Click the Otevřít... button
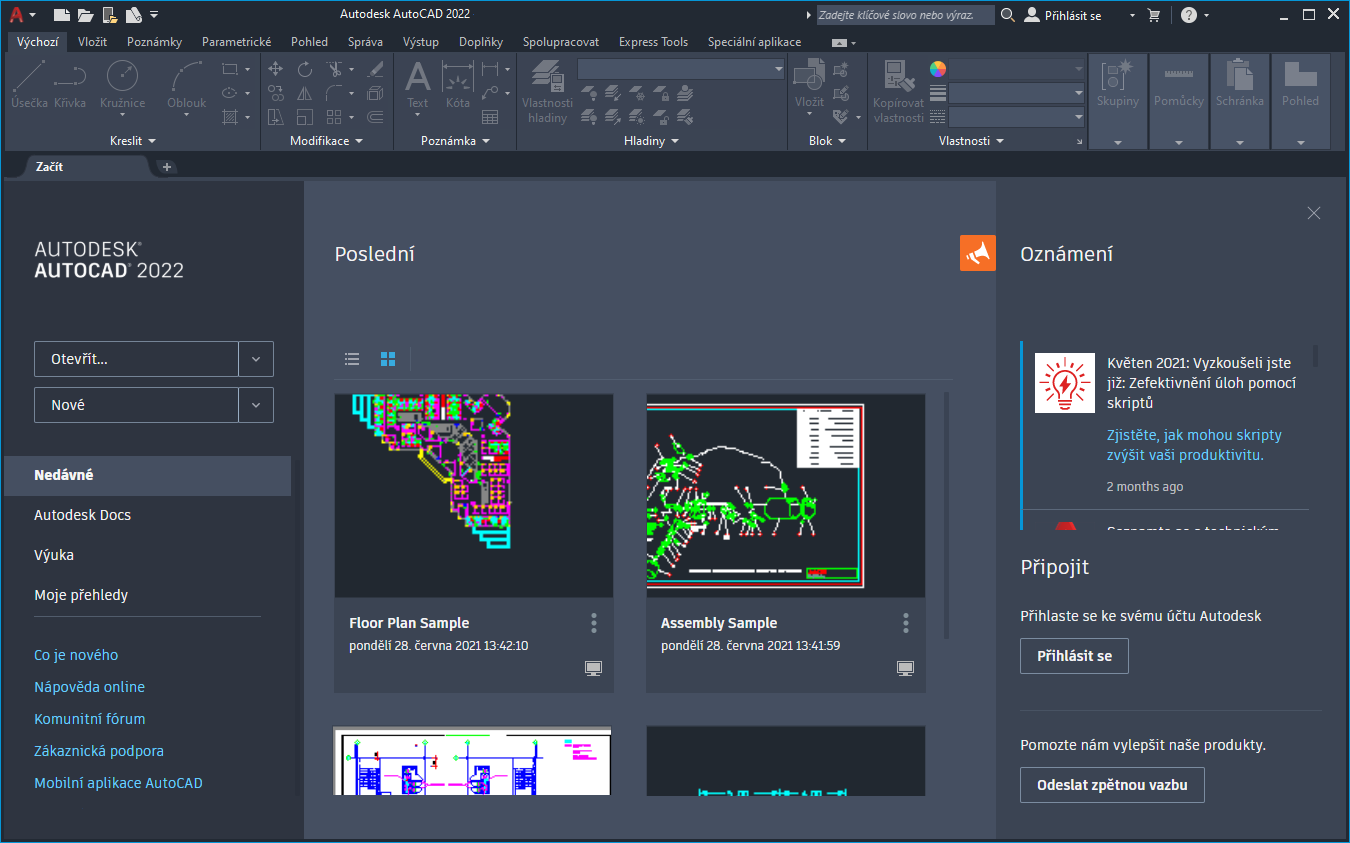The width and height of the screenshot is (1350, 843). [137, 359]
